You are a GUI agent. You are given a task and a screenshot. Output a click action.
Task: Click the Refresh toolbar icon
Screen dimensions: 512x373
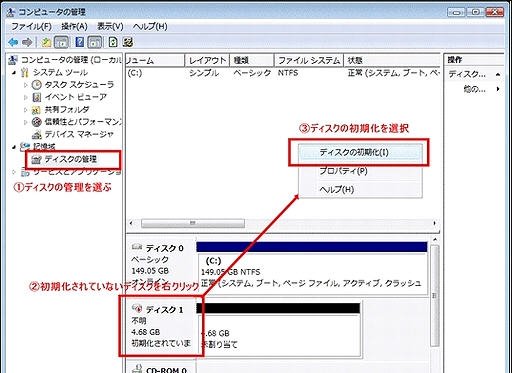coord(113,42)
